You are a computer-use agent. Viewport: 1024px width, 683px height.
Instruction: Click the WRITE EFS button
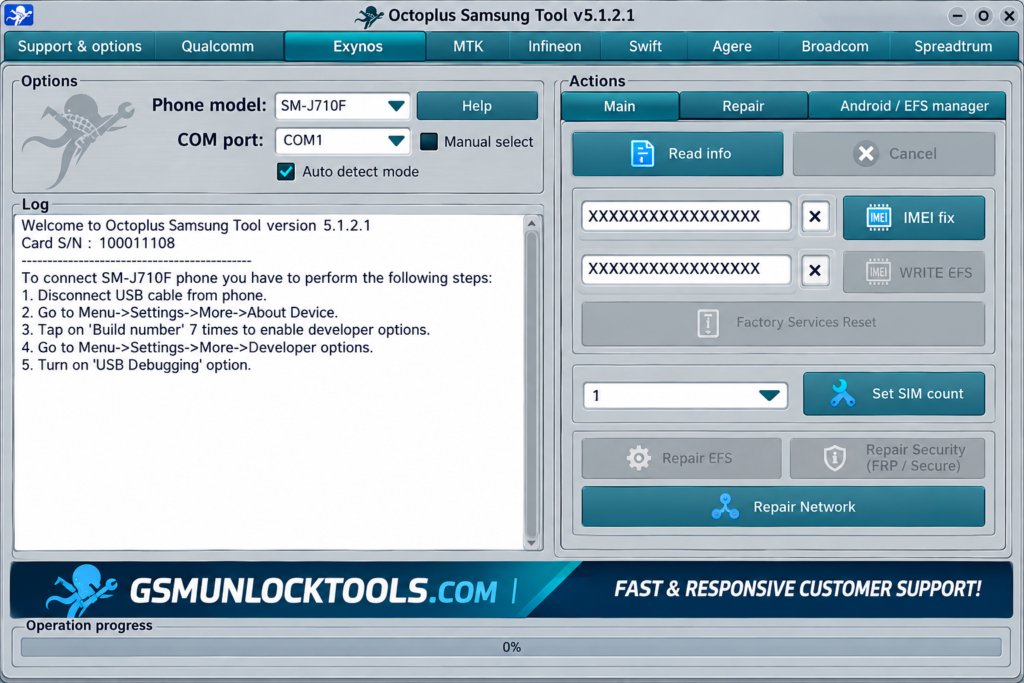(914, 272)
